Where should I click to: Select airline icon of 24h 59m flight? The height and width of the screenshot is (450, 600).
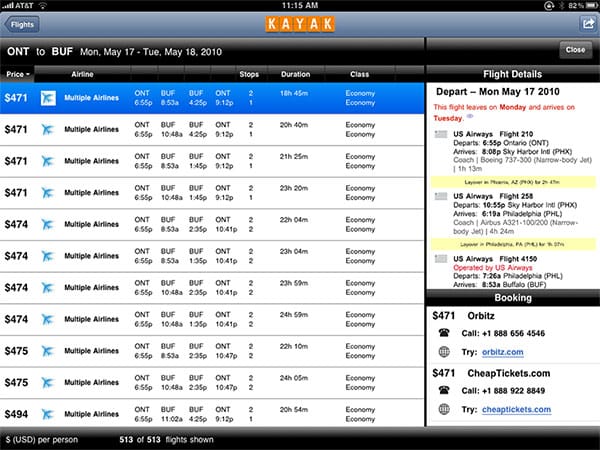(47, 320)
